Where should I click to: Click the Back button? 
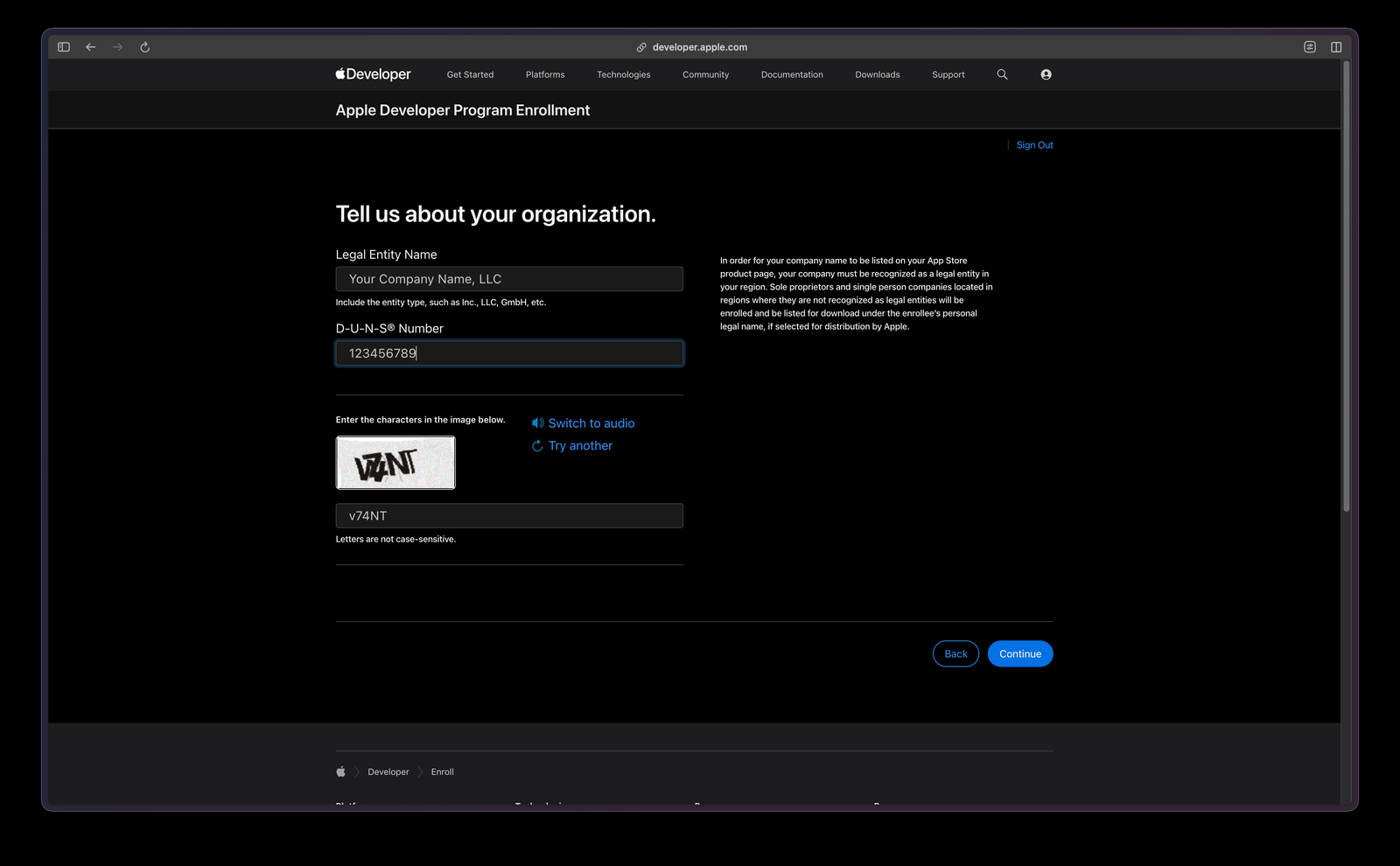click(956, 653)
